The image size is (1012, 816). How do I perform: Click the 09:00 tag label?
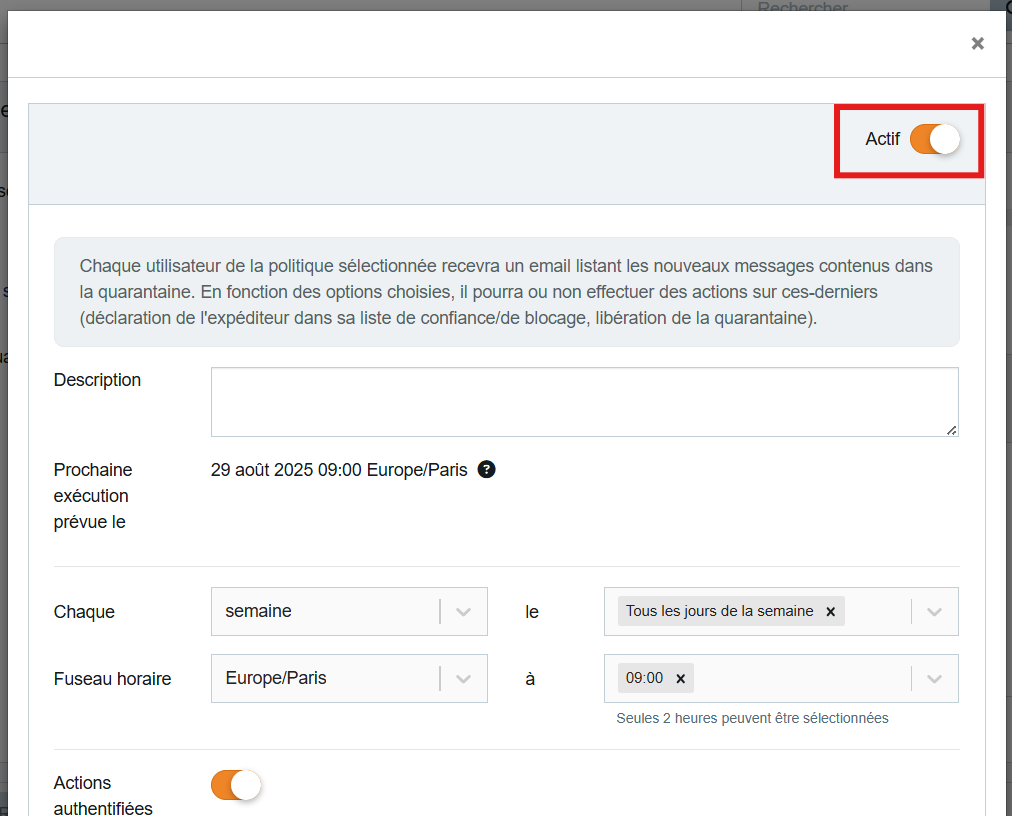click(x=644, y=678)
